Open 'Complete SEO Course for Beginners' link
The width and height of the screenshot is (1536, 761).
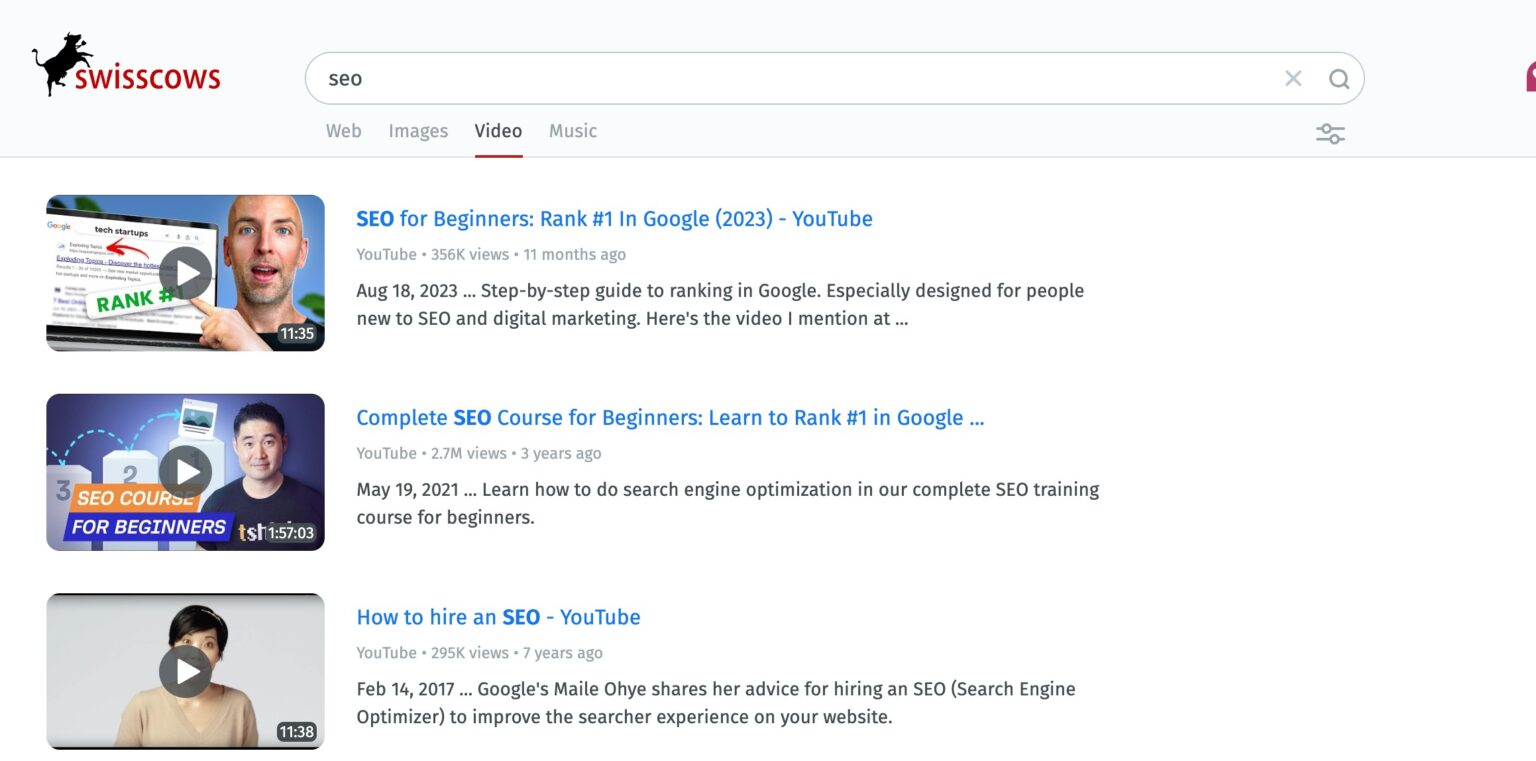tap(670, 418)
